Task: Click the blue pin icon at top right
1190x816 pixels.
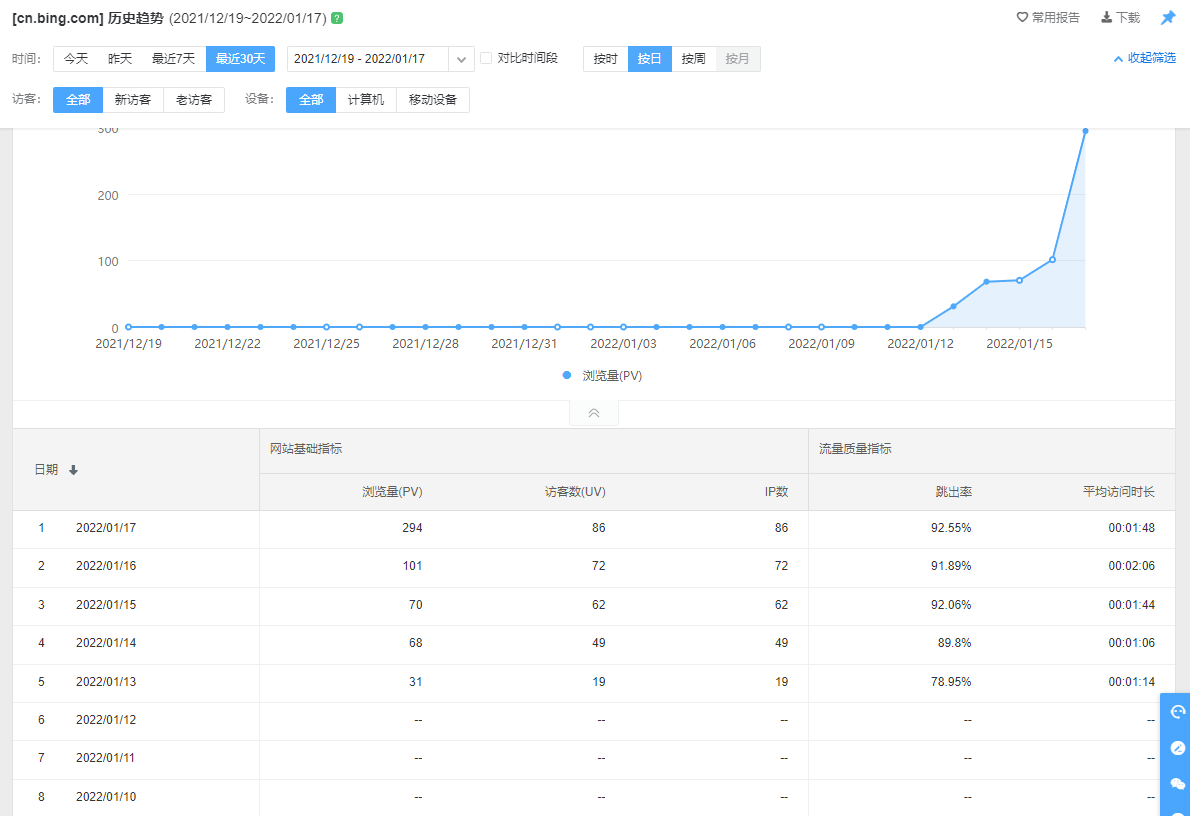Action: [1167, 18]
